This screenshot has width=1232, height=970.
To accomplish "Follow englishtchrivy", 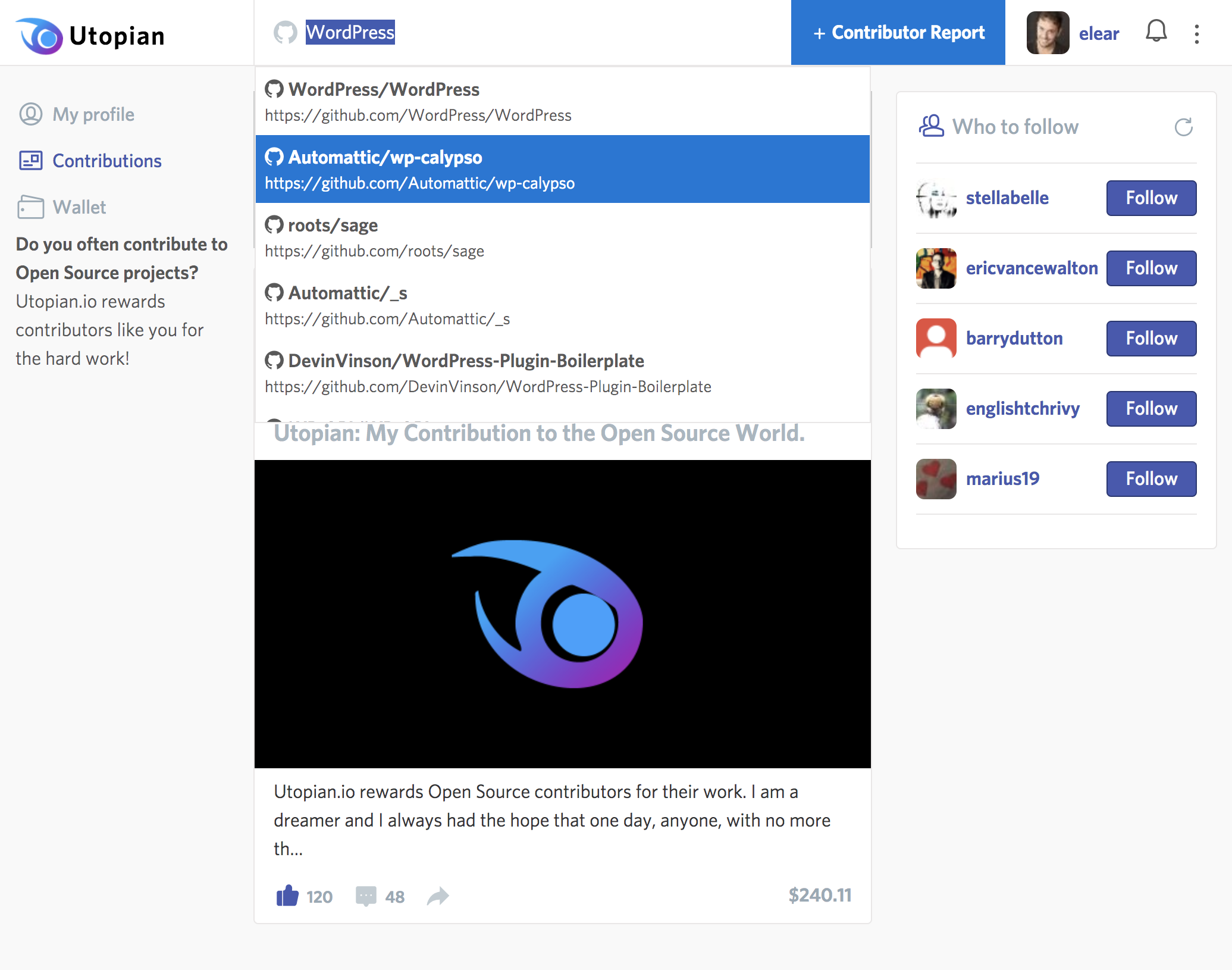I will [x=1151, y=409].
